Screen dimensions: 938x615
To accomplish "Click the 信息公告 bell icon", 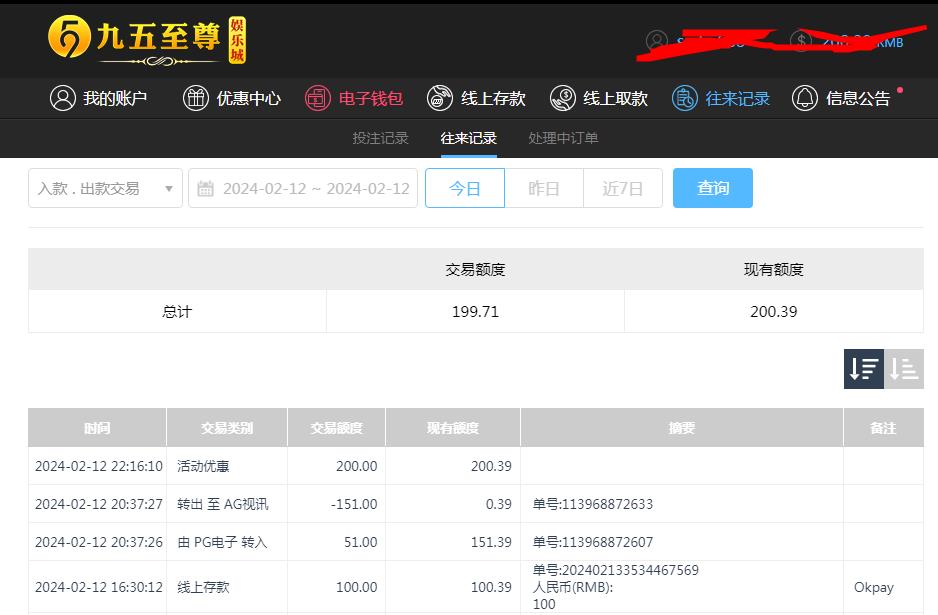I will (x=805, y=98).
